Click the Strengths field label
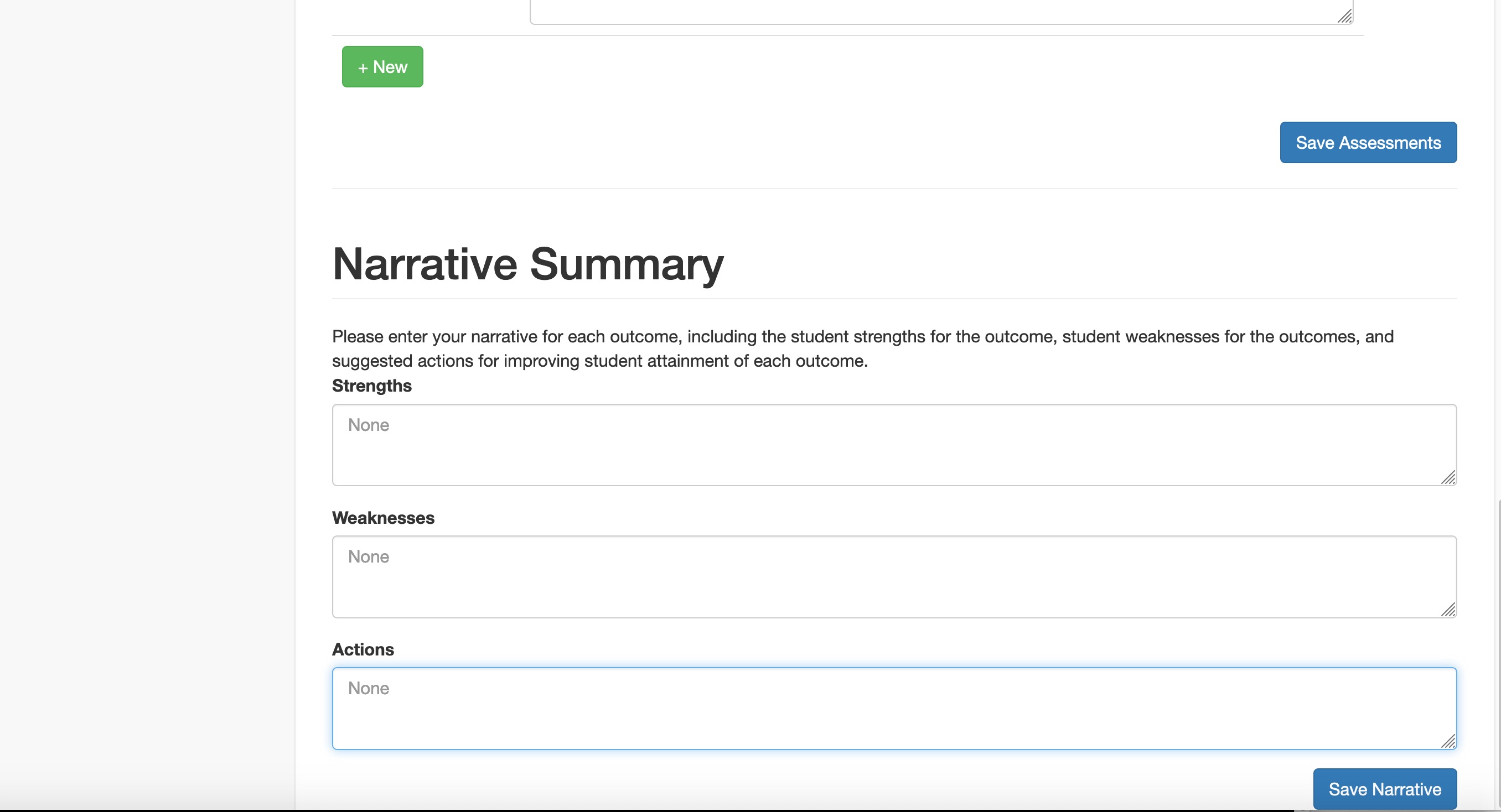Image resolution: width=1501 pixels, height=812 pixels. tap(372, 386)
